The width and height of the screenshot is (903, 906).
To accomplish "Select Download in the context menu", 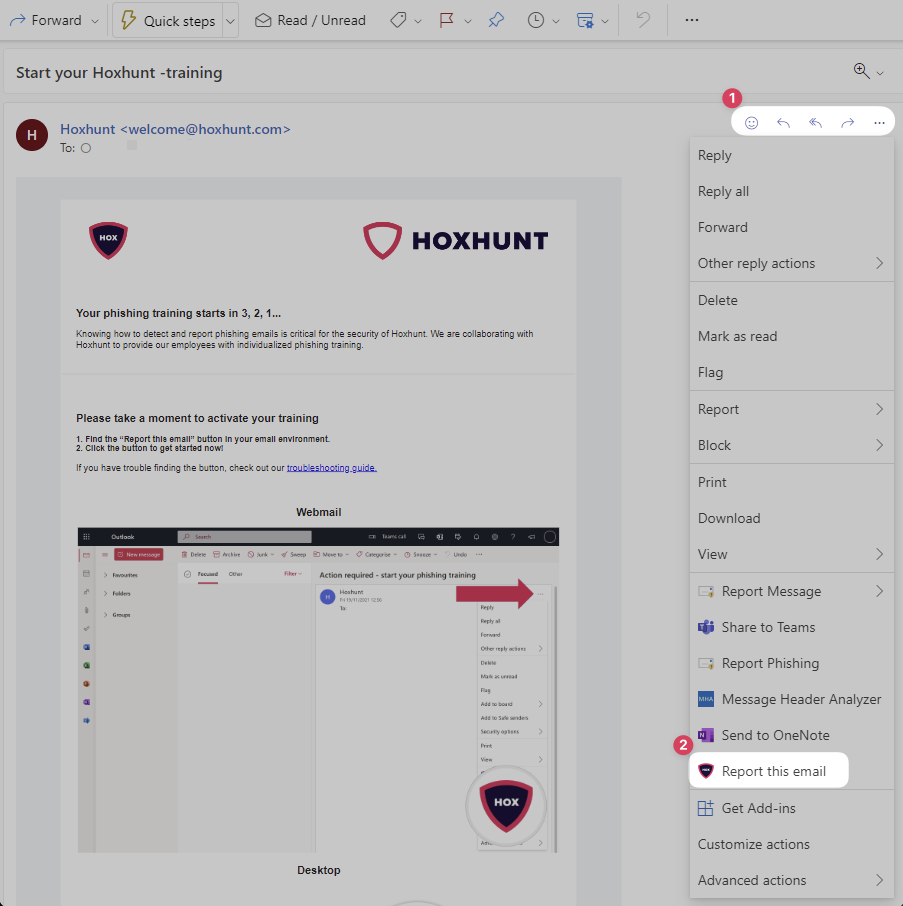I will [791, 518].
